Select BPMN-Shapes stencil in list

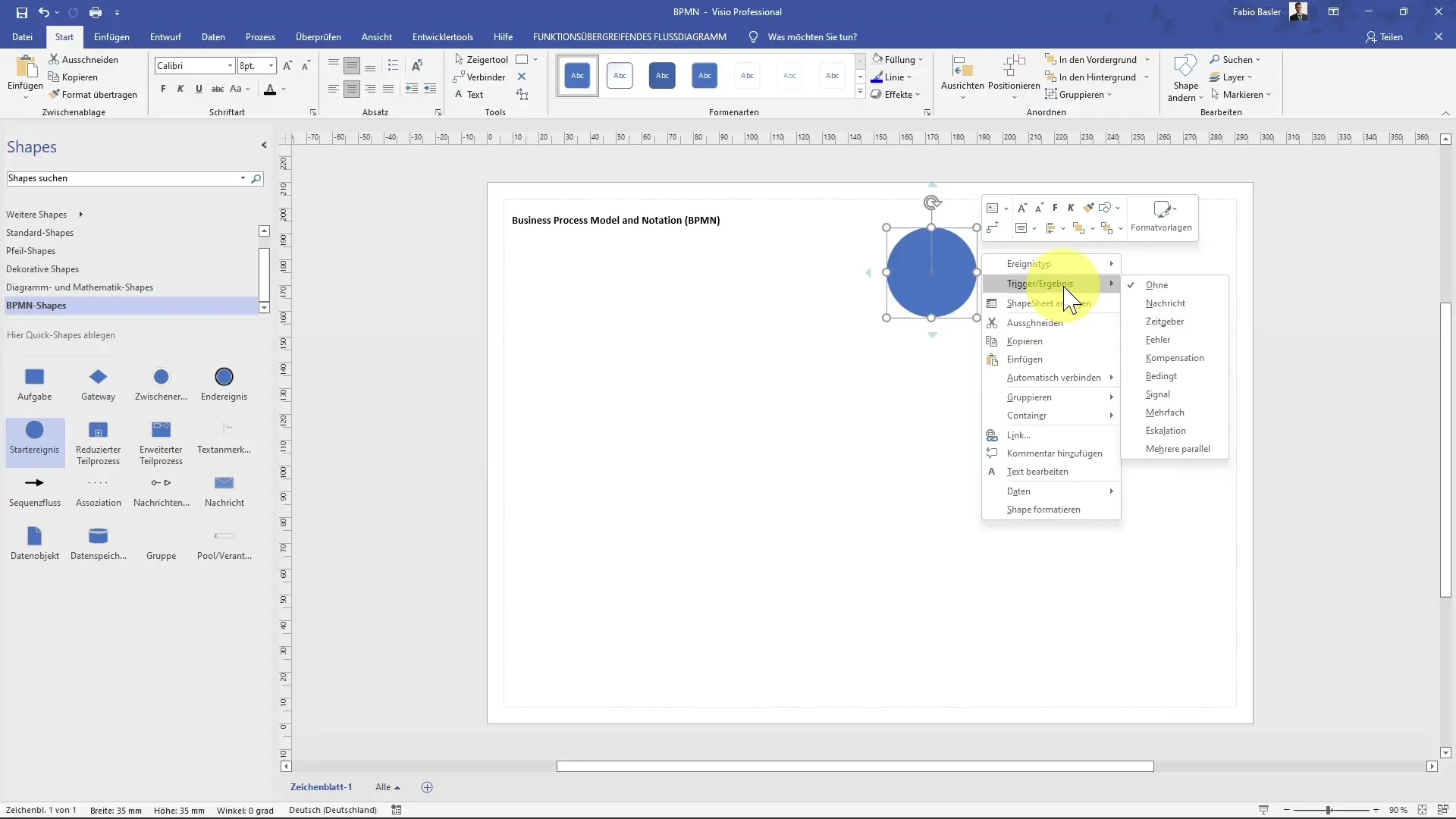click(131, 306)
